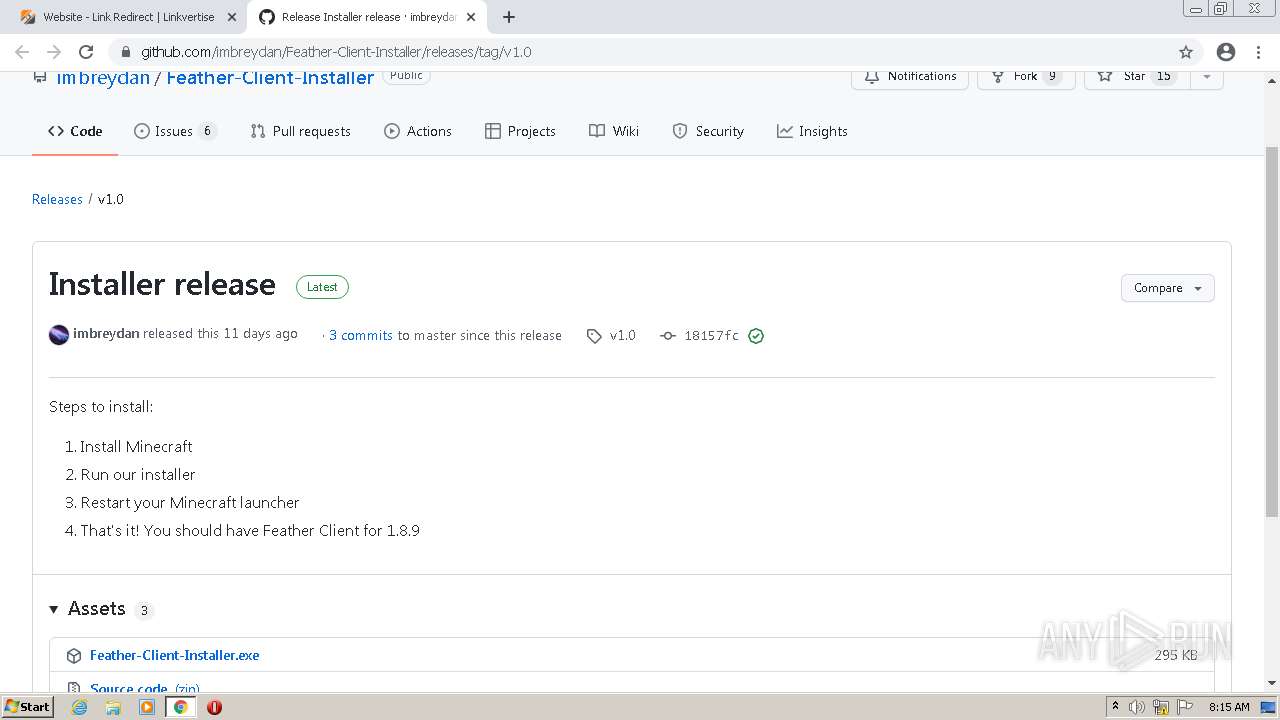Open the Windows Start menu
Viewport: 1280px width, 720px height.
pyautogui.click(x=27, y=706)
